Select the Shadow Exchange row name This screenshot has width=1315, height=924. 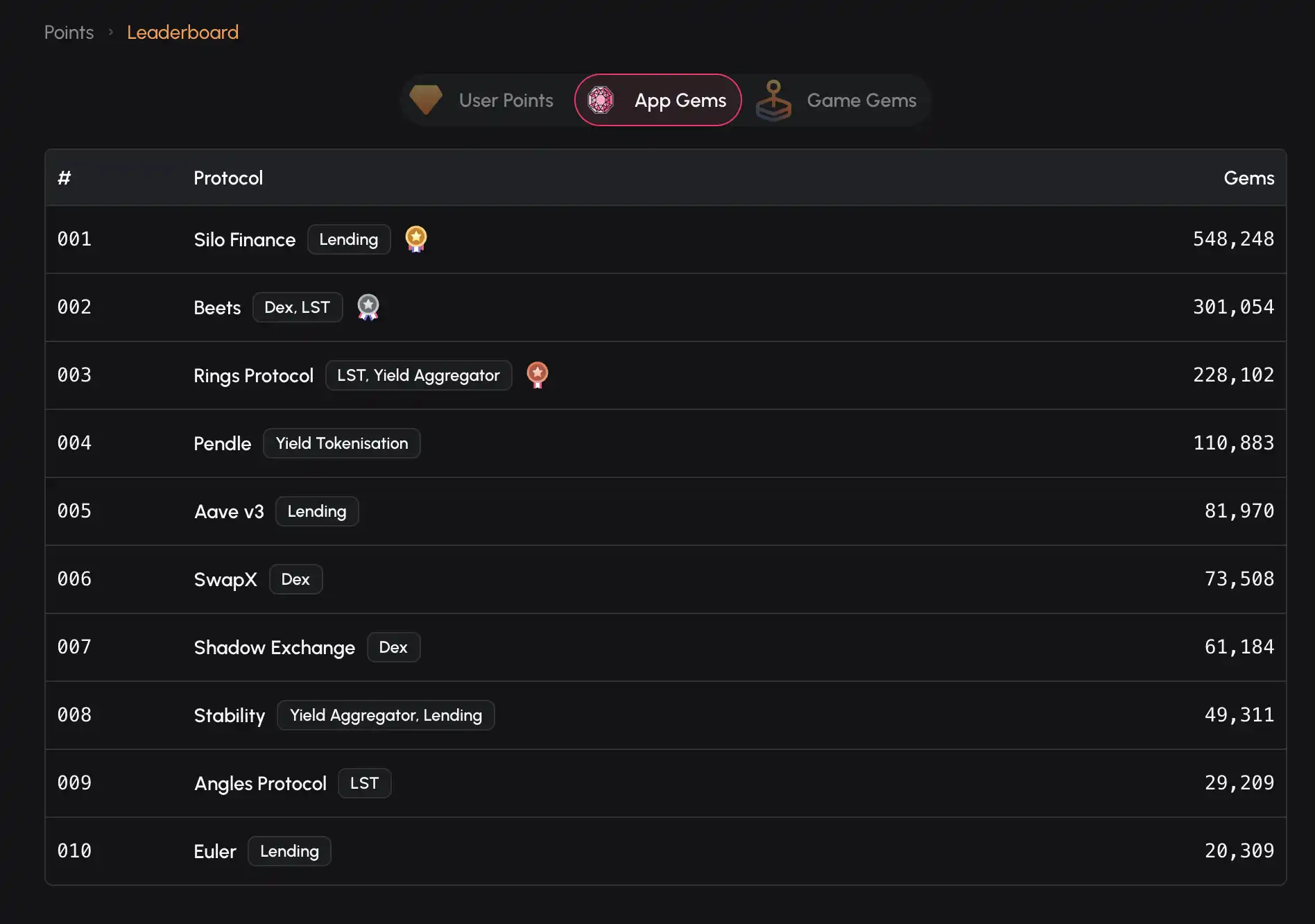(x=274, y=648)
